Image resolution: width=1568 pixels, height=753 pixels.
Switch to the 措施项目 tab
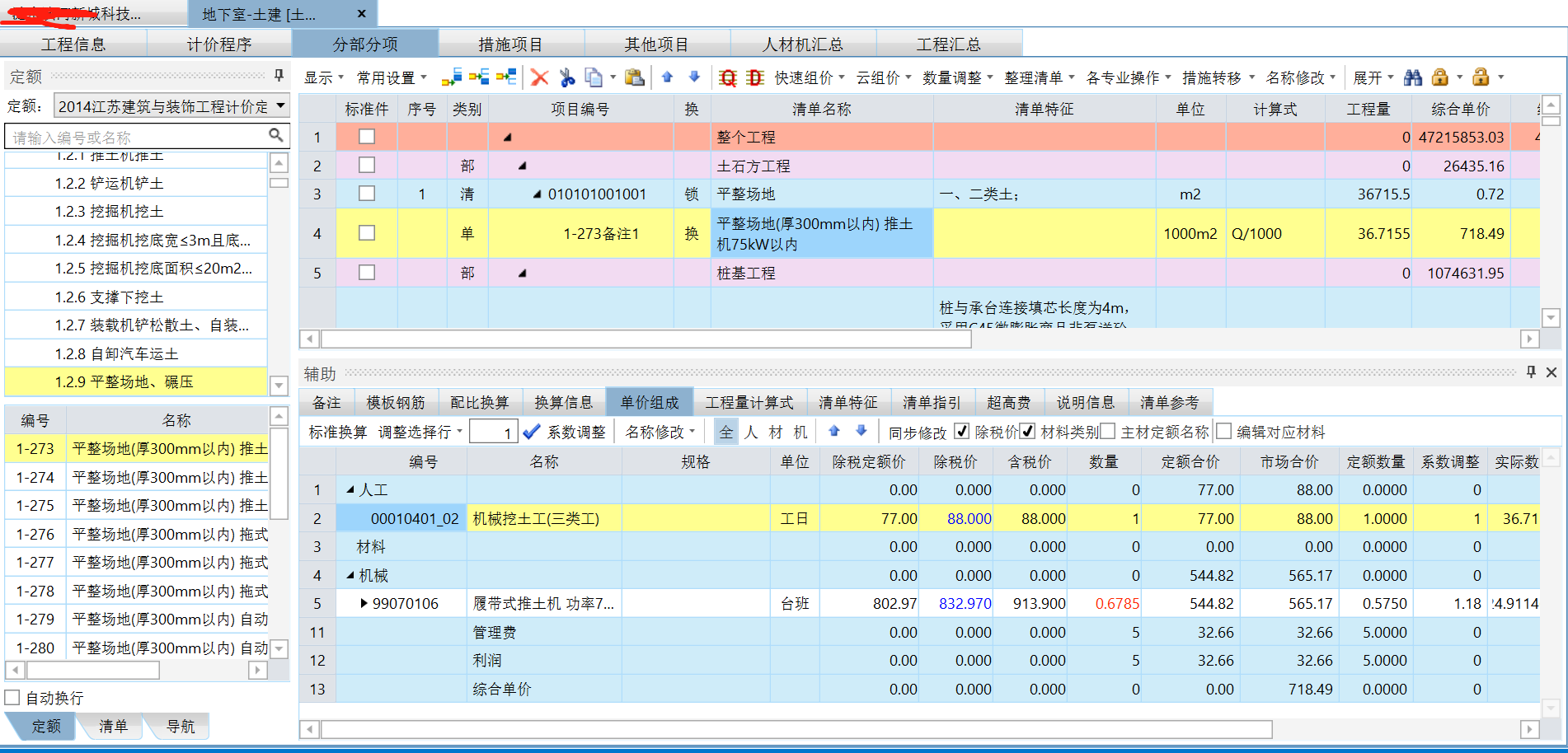[511, 44]
